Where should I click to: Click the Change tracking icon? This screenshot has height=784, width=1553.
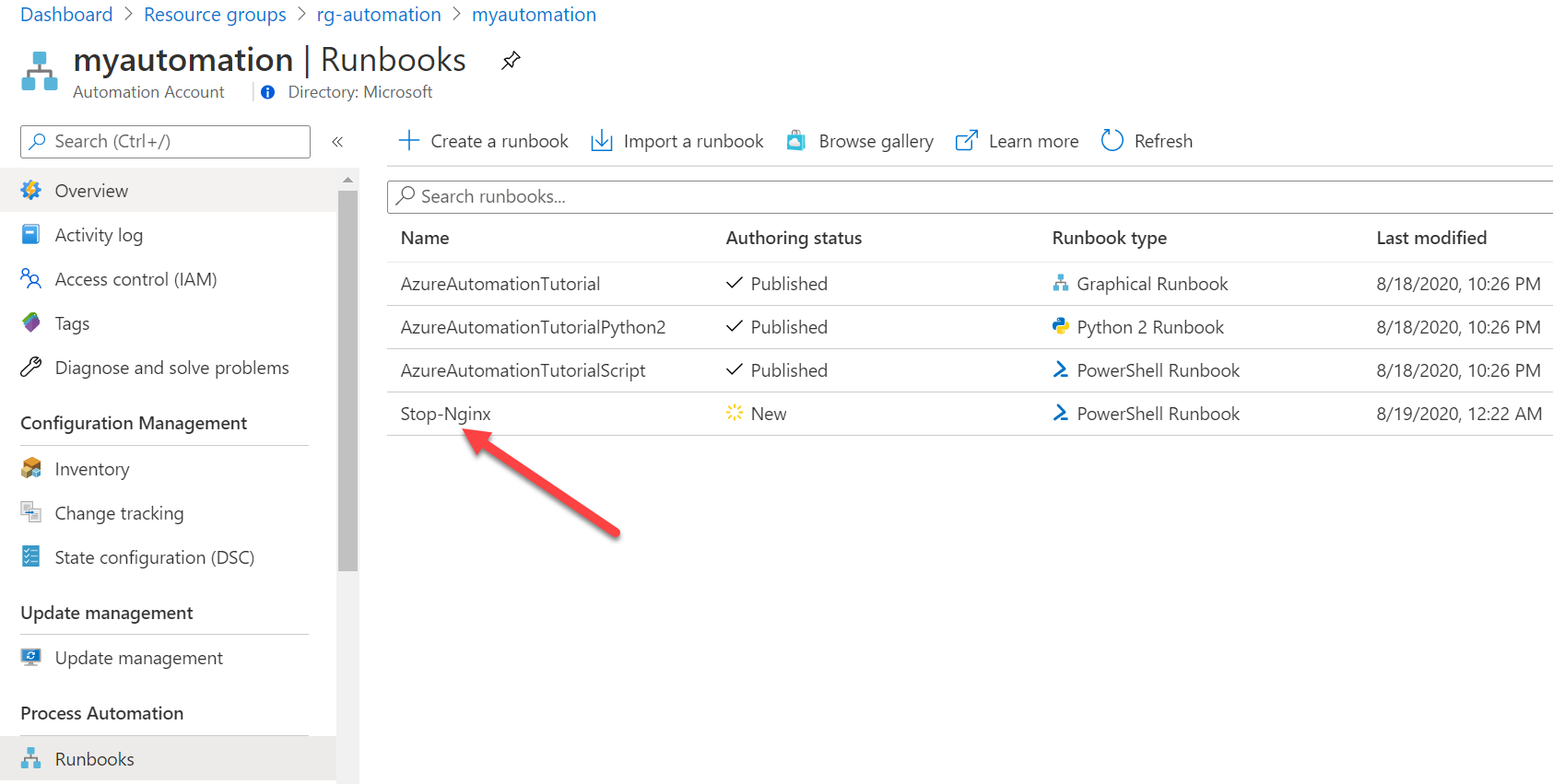coord(30,513)
